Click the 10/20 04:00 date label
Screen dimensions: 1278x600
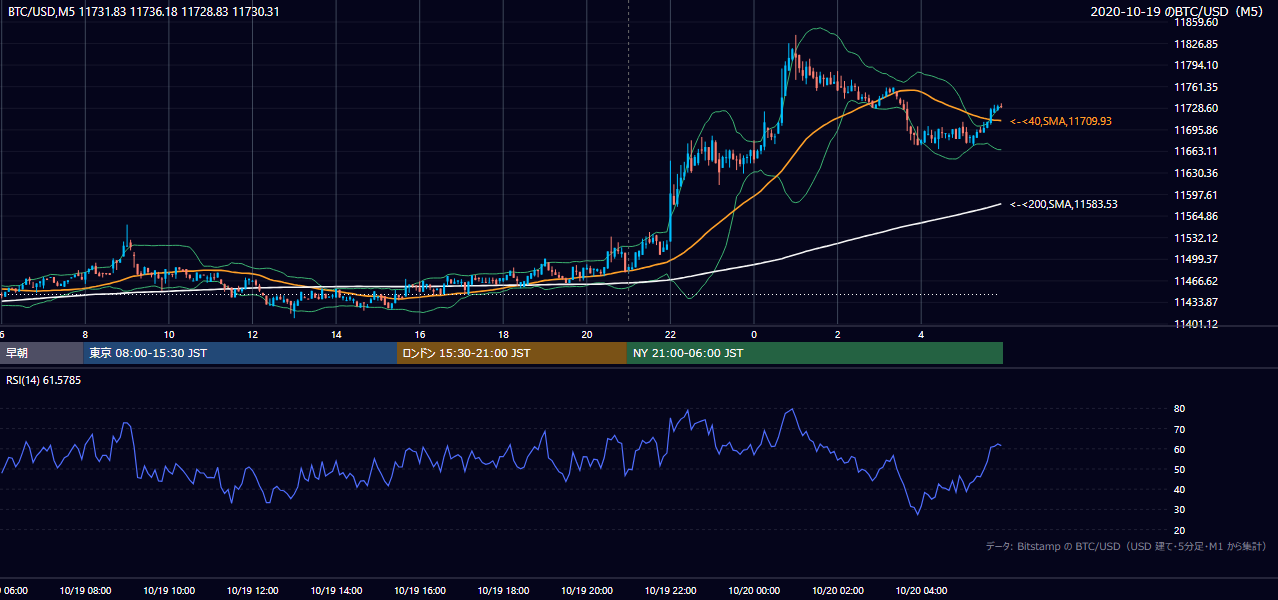click(x=922, y=591)
